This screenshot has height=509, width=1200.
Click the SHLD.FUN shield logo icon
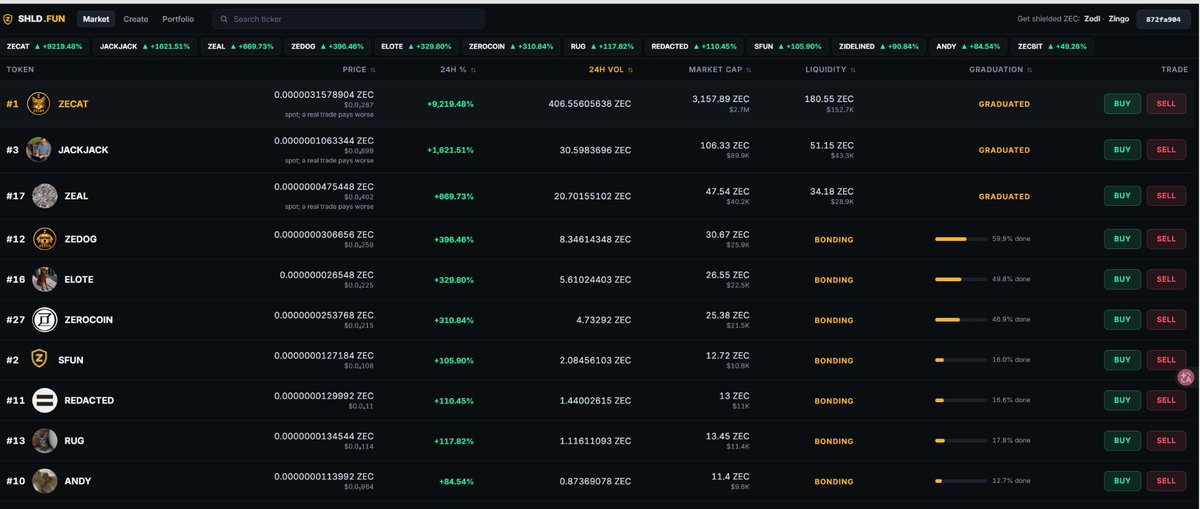(9, 19)
